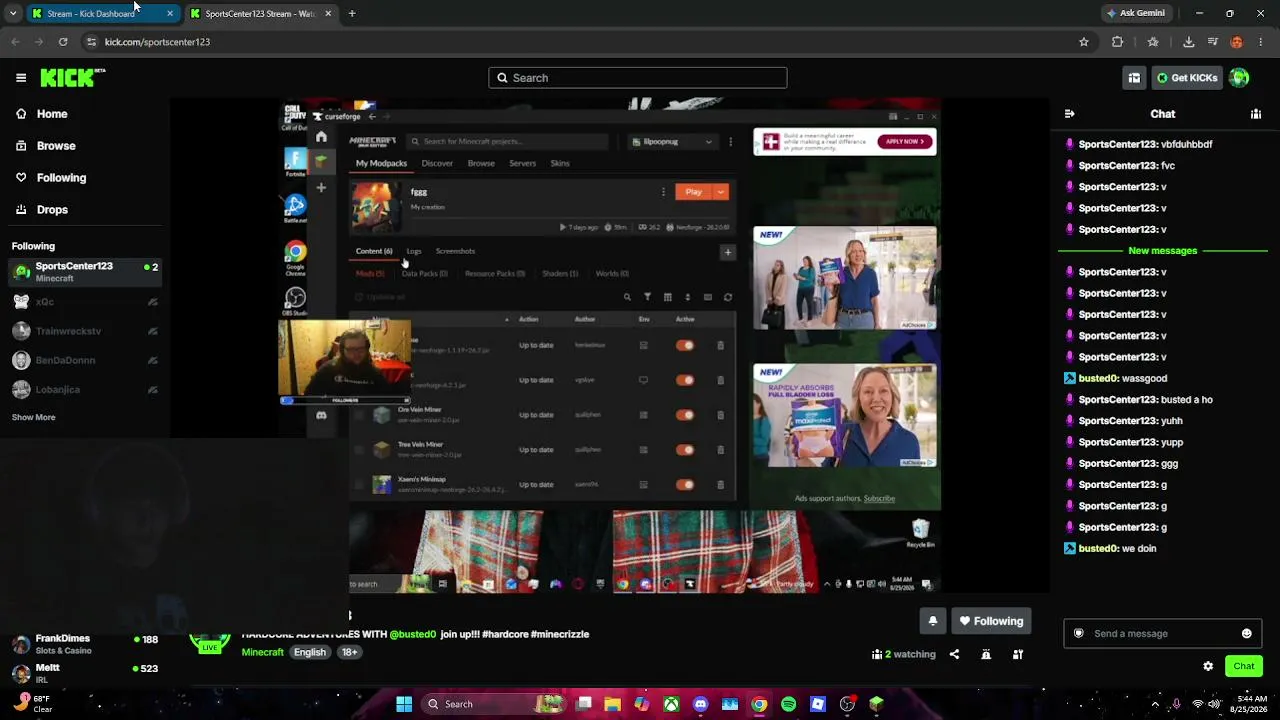The height and width of the screenshot is (720, 1280).
Task: Open Trainwreckstv channel in sidebar
Action: [84, 331]
